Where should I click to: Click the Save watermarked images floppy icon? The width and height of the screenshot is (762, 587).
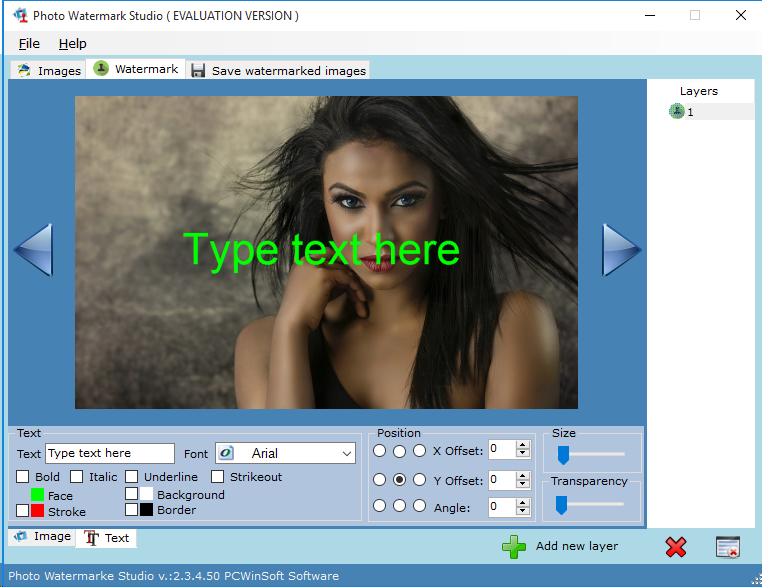click(198, 71)
